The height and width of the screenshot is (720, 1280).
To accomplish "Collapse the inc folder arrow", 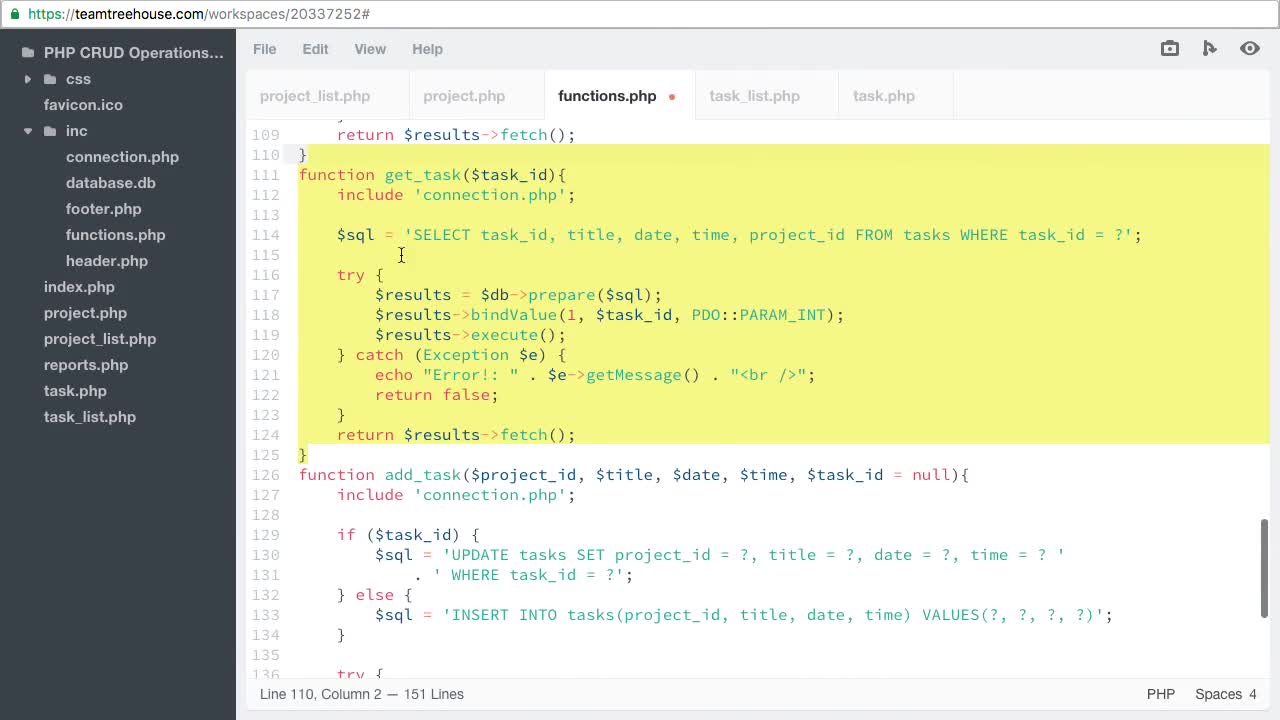I will coord(28,131).
